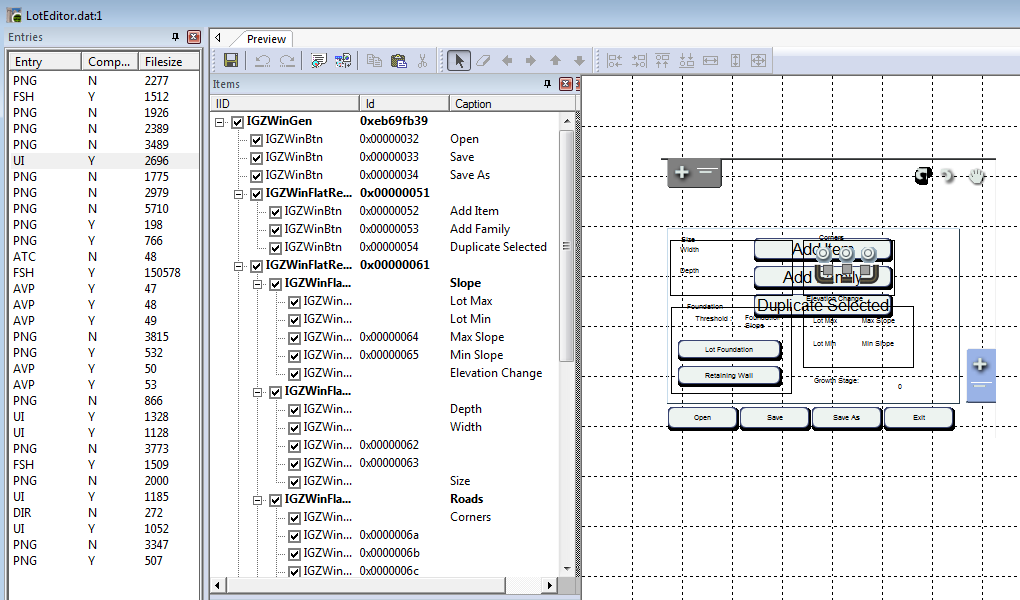This screenshot has height=600, width=1020.
Task: Select the ATC entry with filesize 48
Action: (104, 256)
